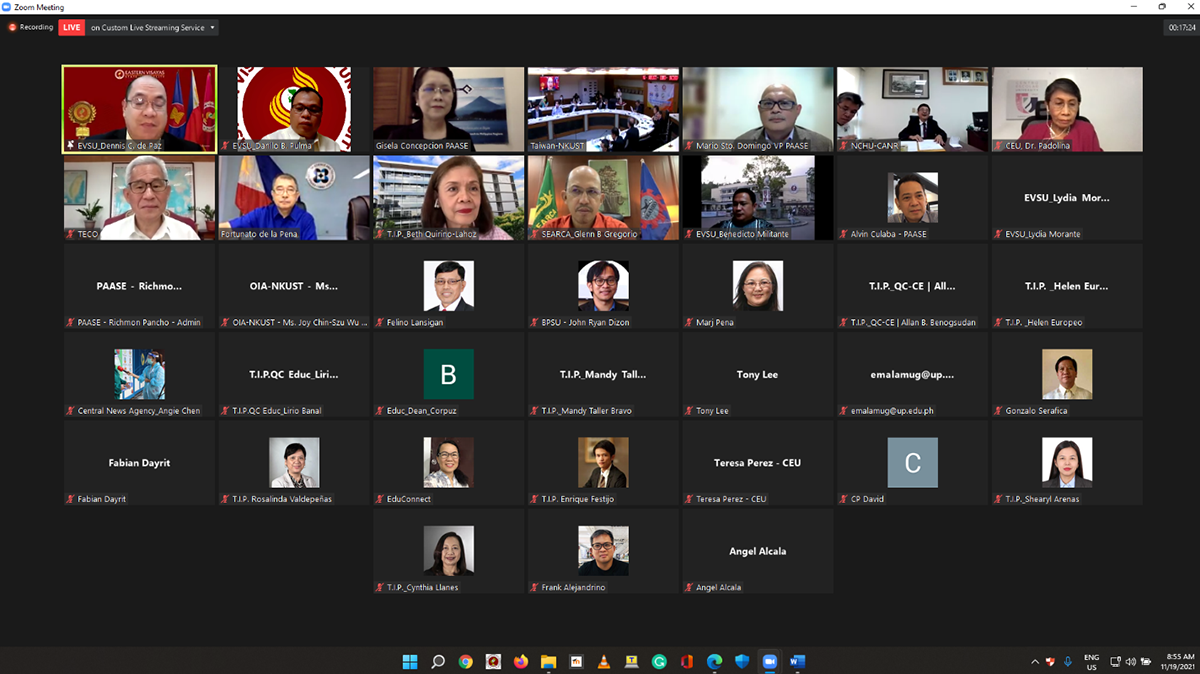The image size is (1200, 674).
Task: Open Microsoft Word from the taskbar
Action: coord(797,661)
